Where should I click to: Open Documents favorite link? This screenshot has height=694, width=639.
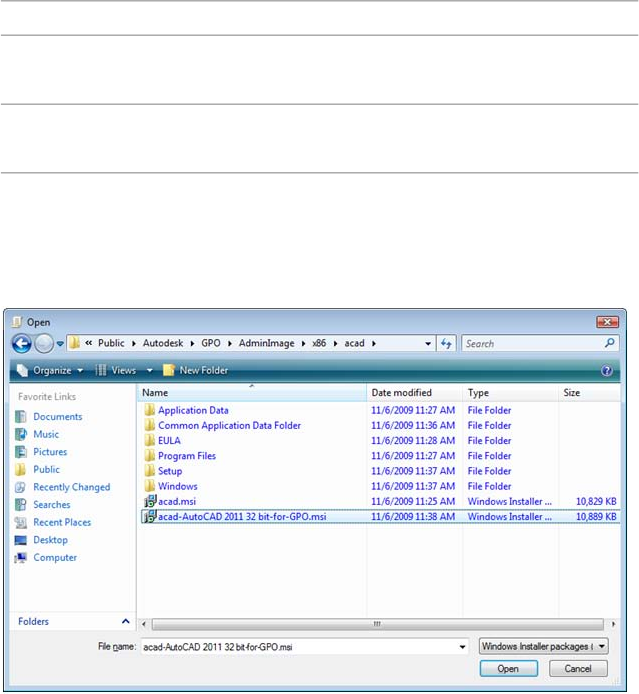point(58,416)
